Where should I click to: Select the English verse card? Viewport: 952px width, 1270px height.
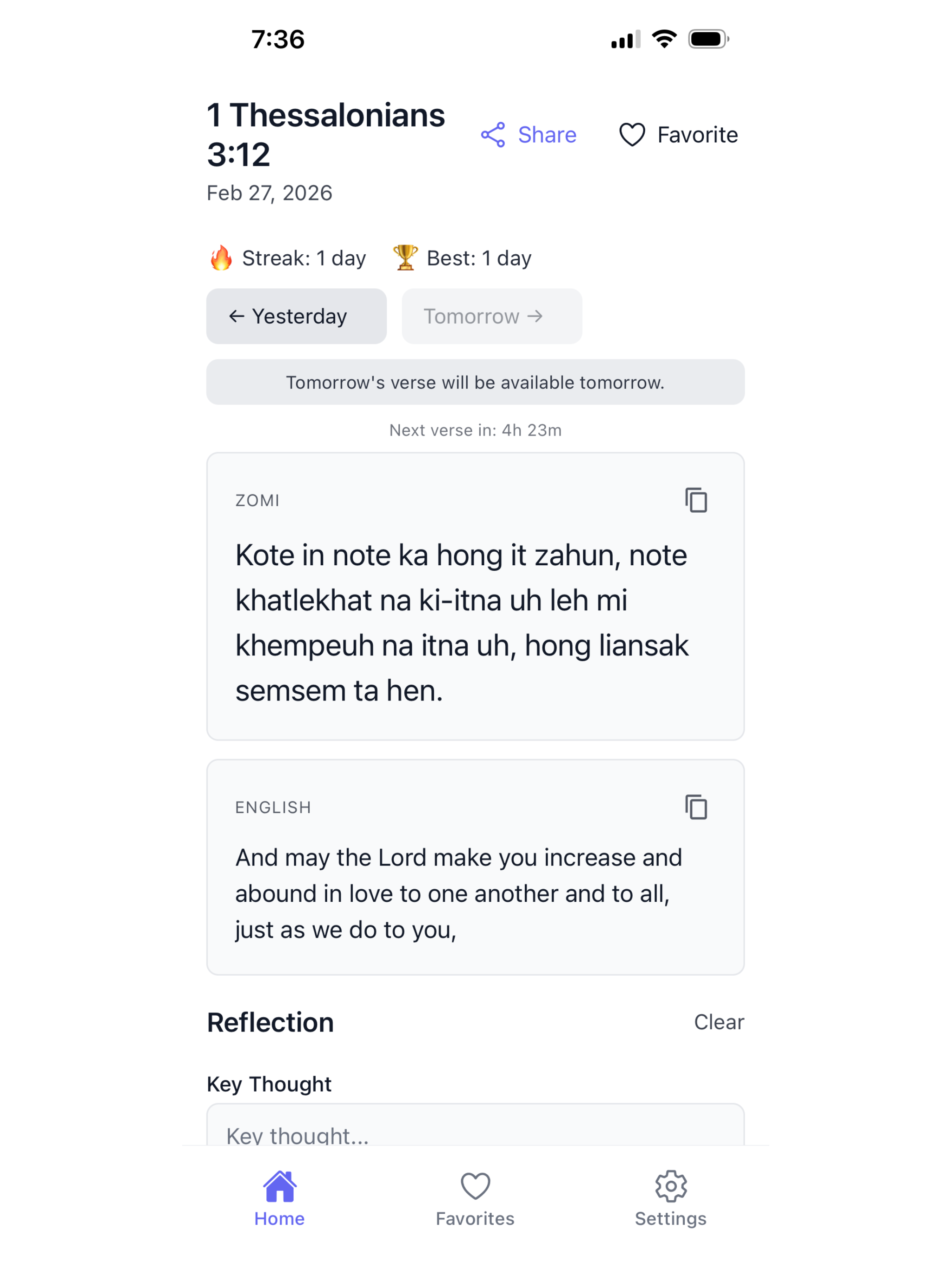point(476,867)
